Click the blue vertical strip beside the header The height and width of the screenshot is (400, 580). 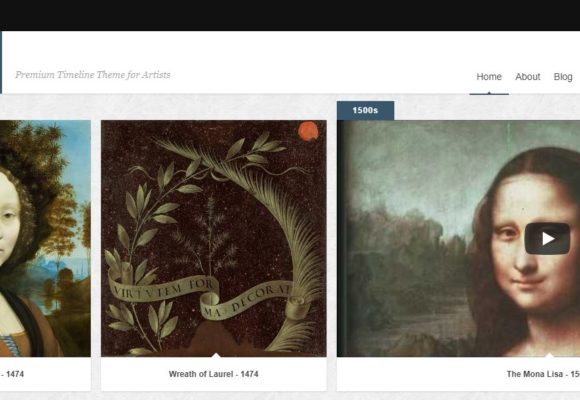[x=1, y=62]
